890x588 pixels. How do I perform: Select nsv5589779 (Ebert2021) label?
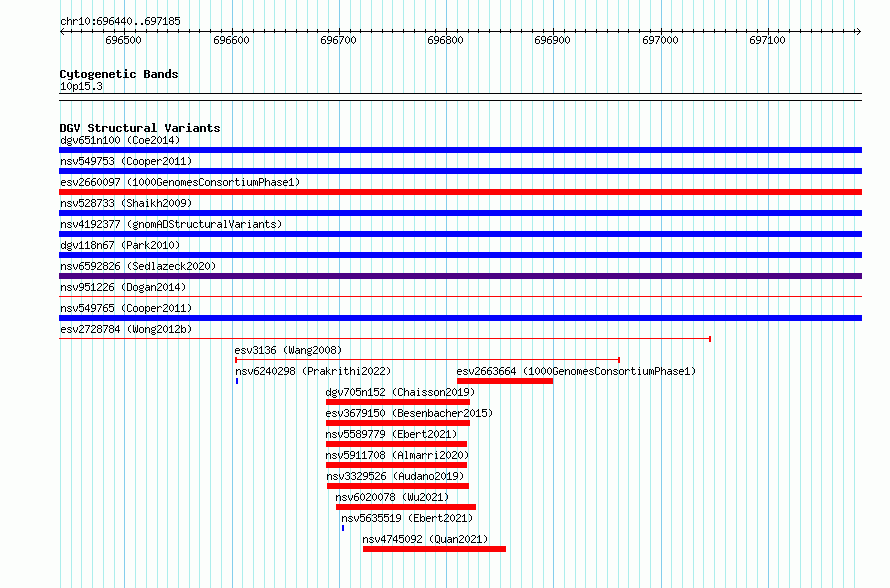click(391, 434)
